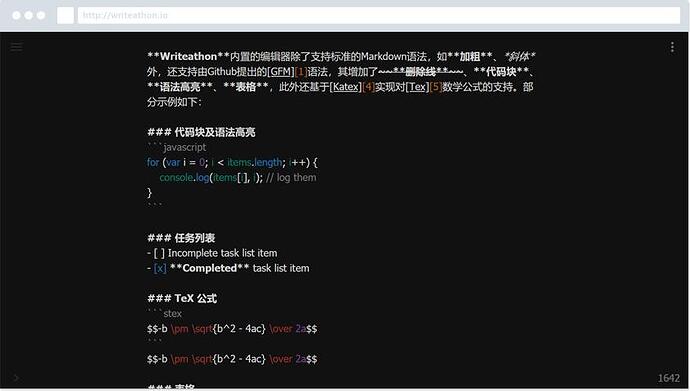
Task: Click the expand arrow in the editor's bottom-left corner
Action: coord(16,377)
